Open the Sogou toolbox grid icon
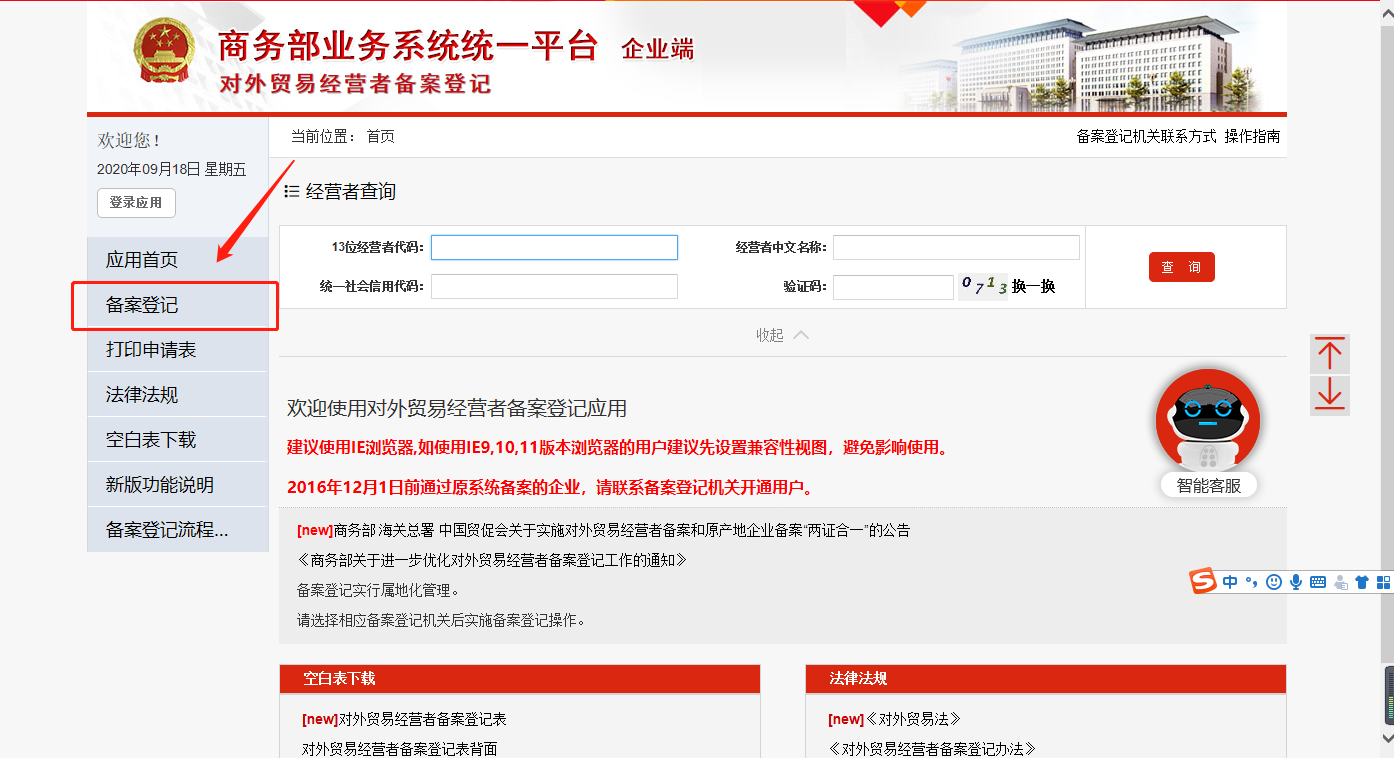Screen dimensions: 1394x758 pos(1386,581)
